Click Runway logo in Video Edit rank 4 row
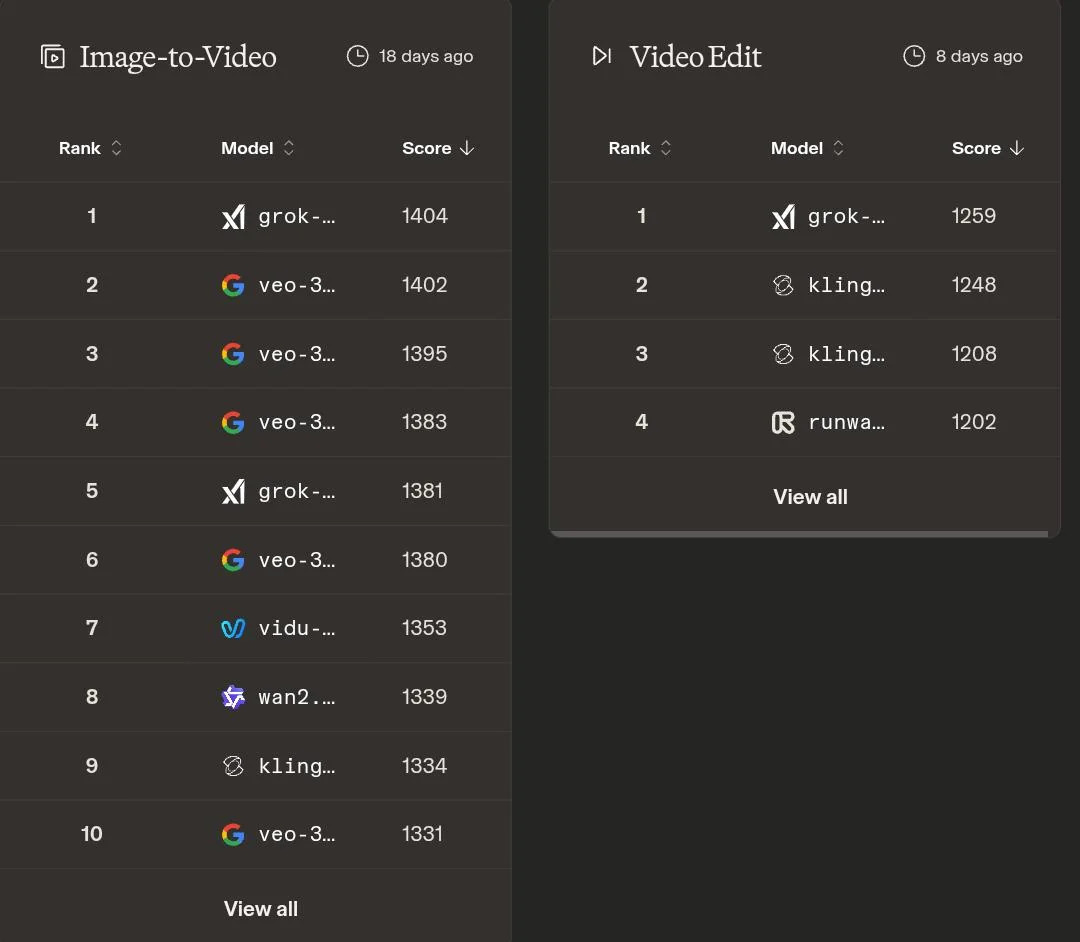Image resolution: width=1080 pixels, height=942 pixels. [783, 422]
